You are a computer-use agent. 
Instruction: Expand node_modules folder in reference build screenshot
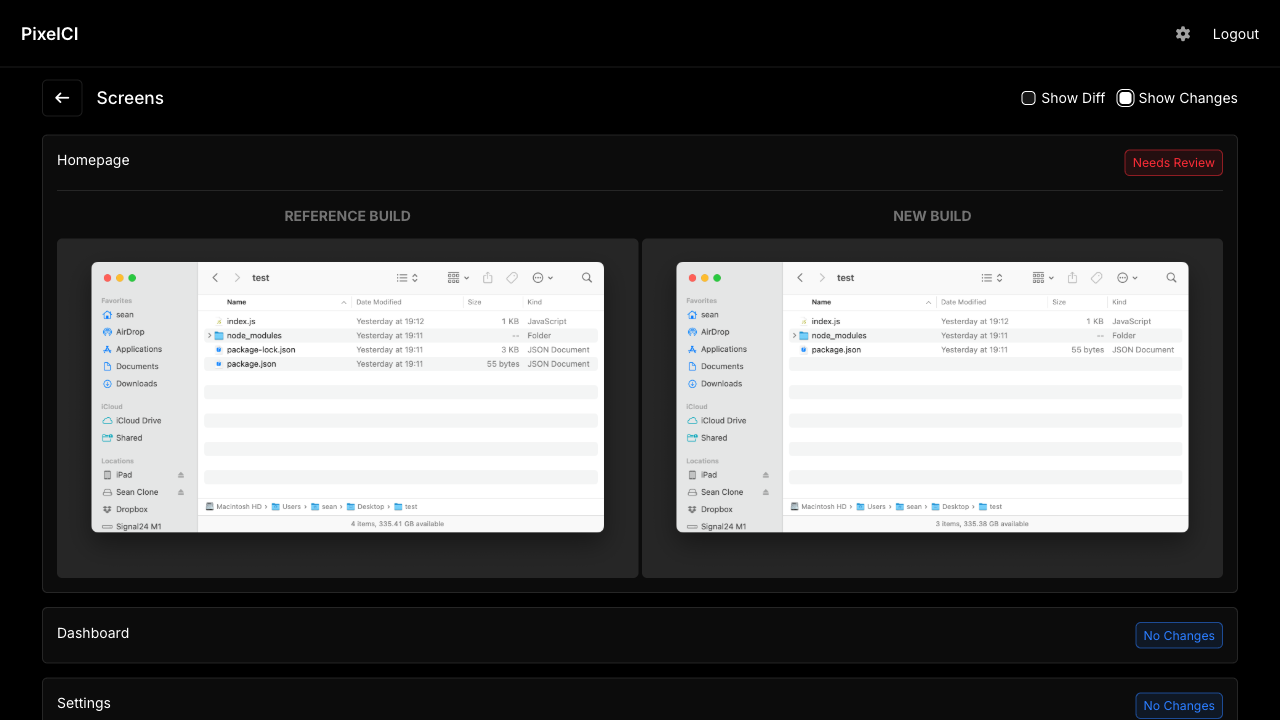[209, 336]
